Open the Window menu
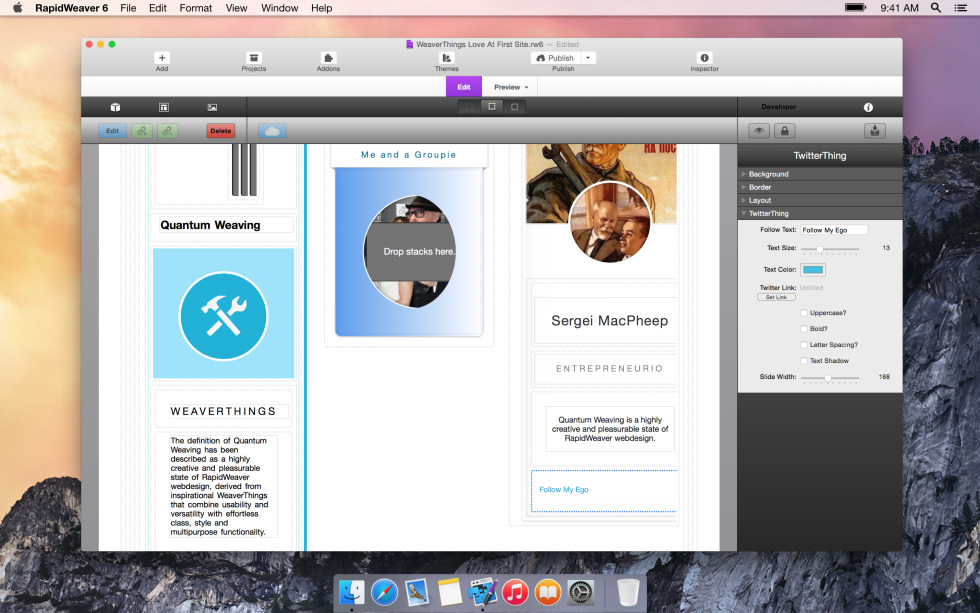The width and height of the screenshot is (980, 613). point(279,7)
